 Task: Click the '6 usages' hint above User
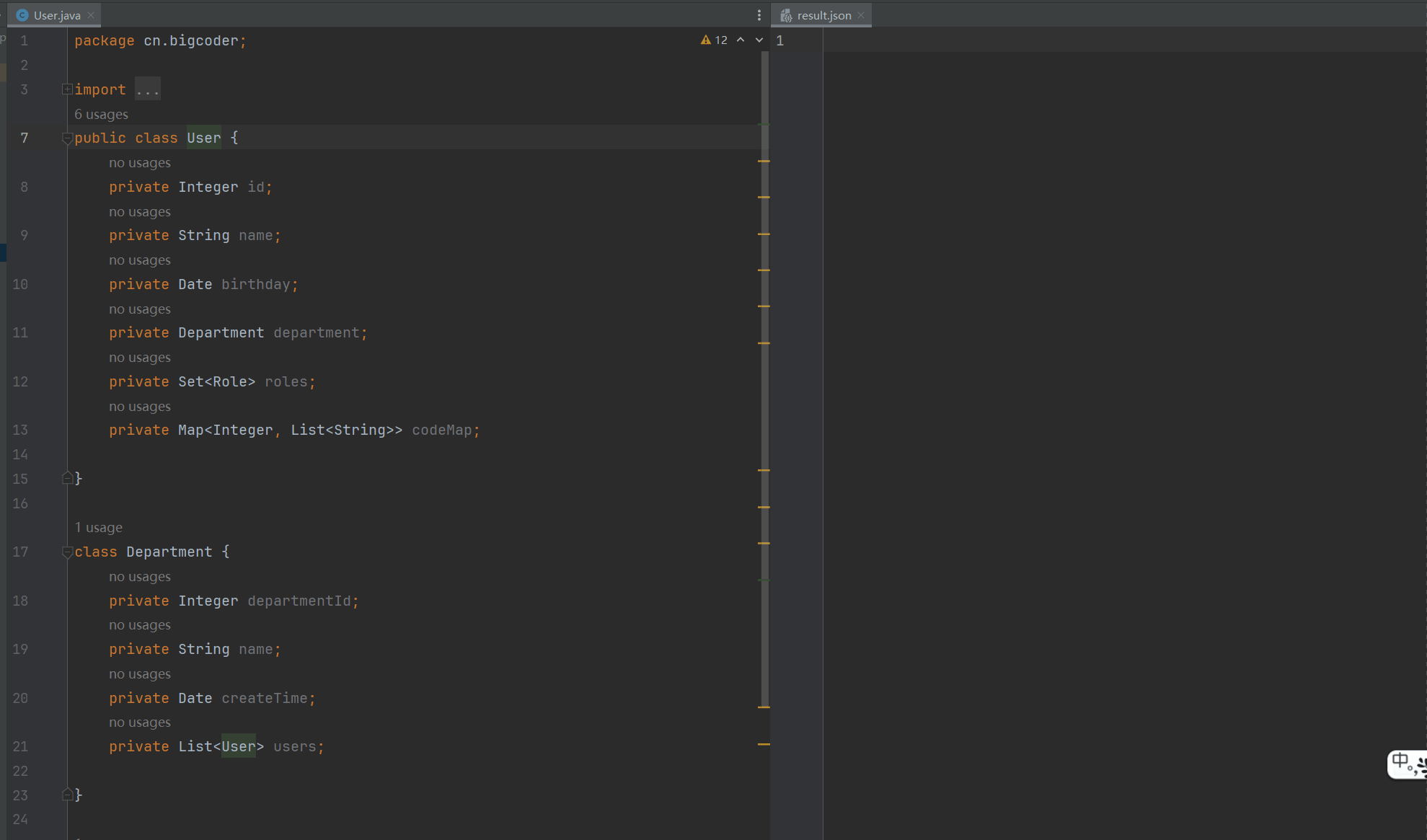coord(101,115)
